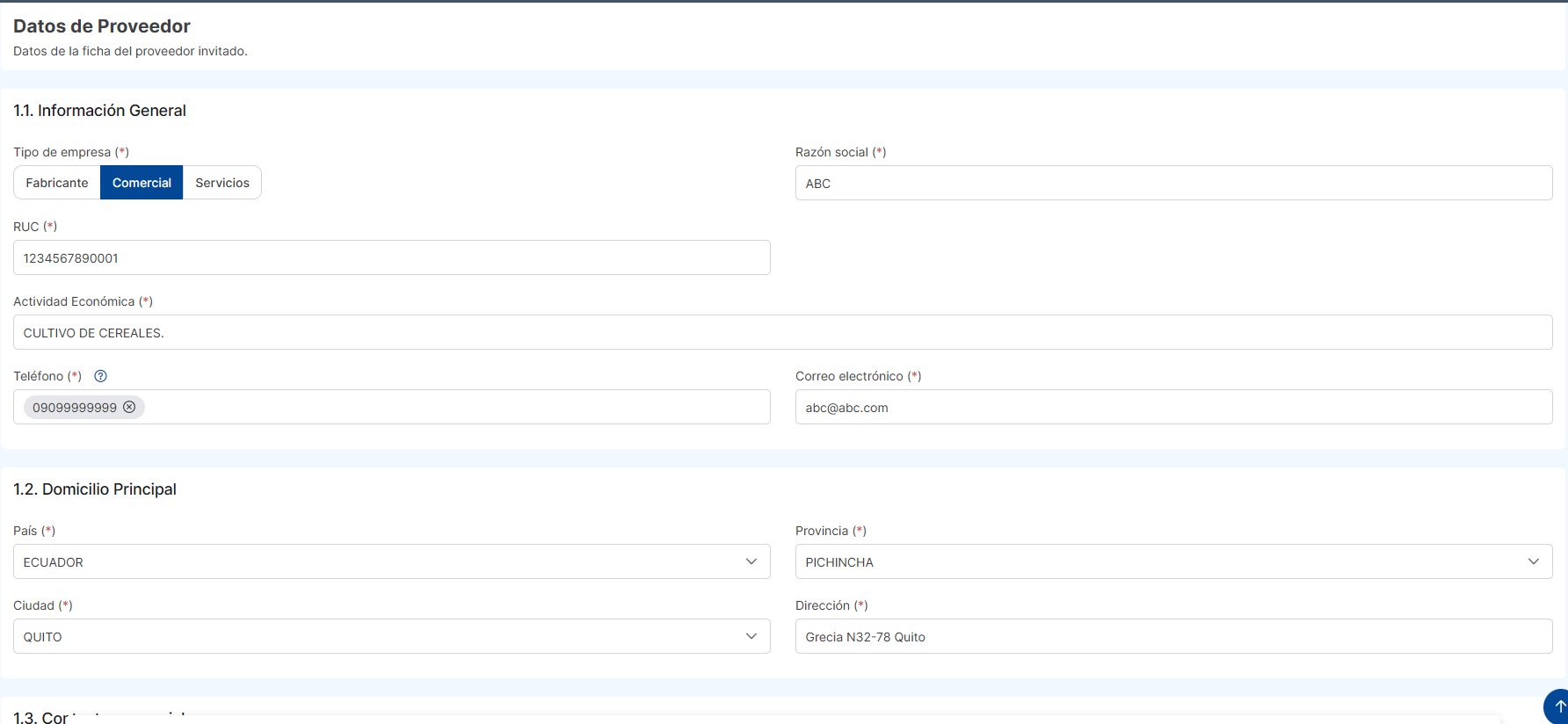The height and width of the screenshot is (724, 1568).
Task: Select Fabricante company type
Action: (57, 183)
